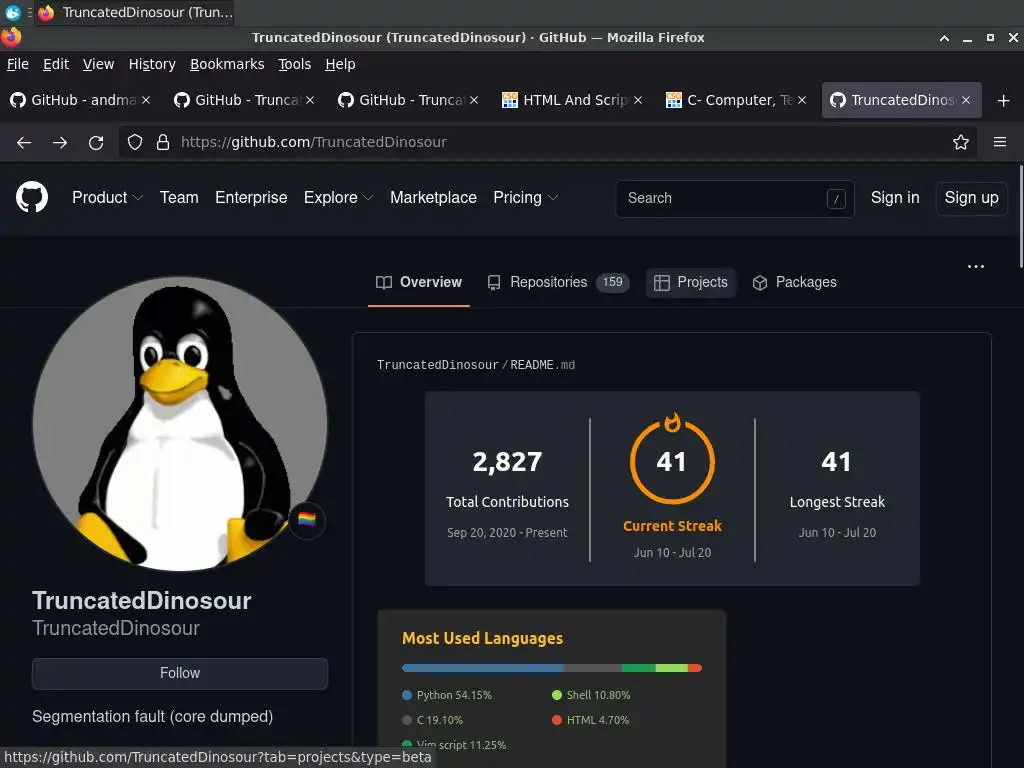Click the Packages box icon
Screen dimensions: 1024x768
point(760,282)
